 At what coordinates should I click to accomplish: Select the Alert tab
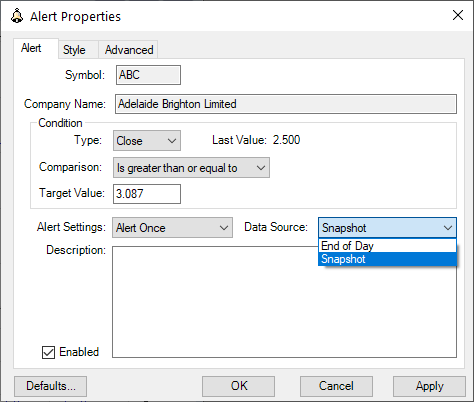(31, 48)
